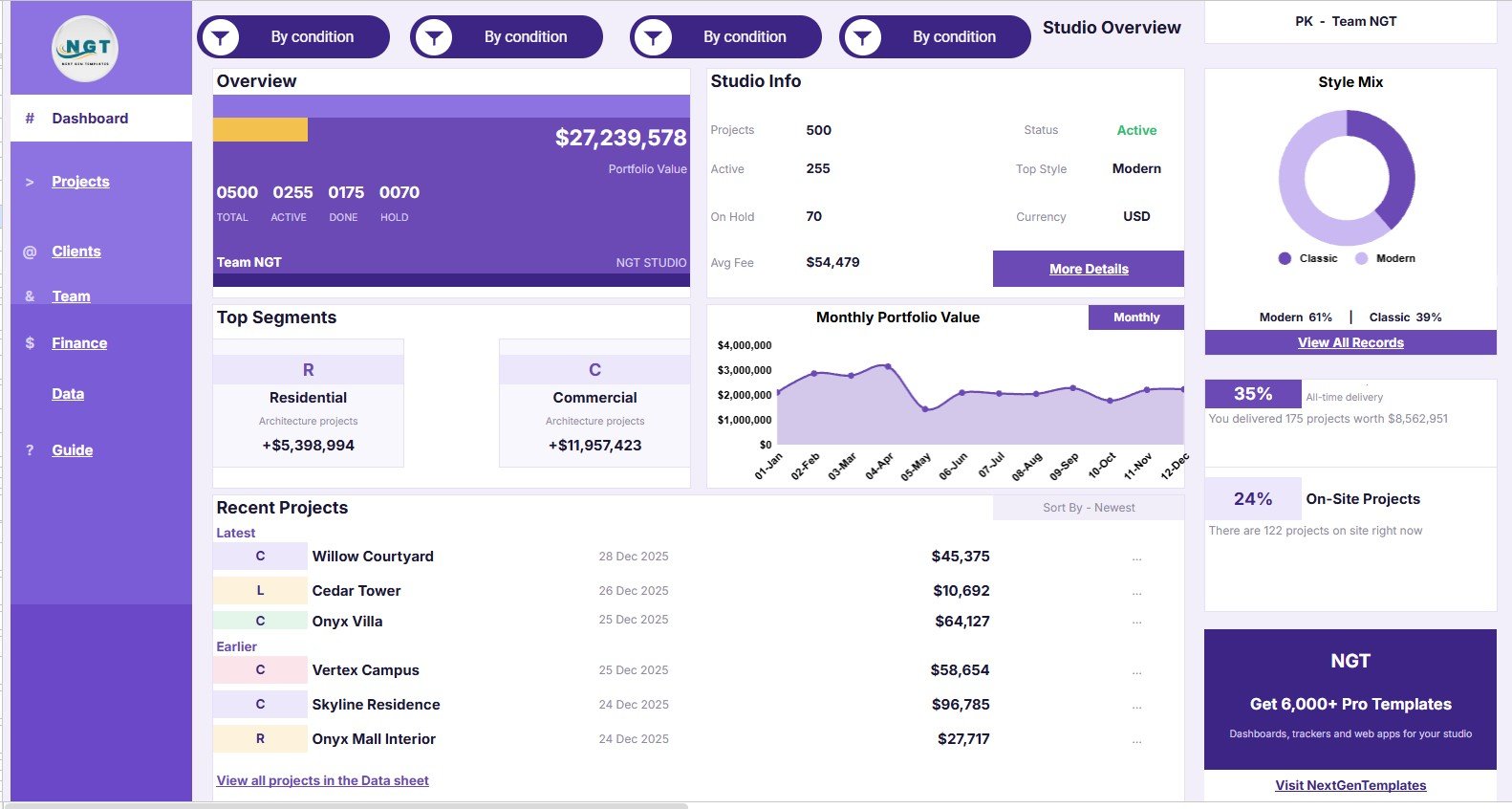Open the ellipsis menu for Skyline Residence
The image size is (1512, 809).
click(x=1136, y=706)
